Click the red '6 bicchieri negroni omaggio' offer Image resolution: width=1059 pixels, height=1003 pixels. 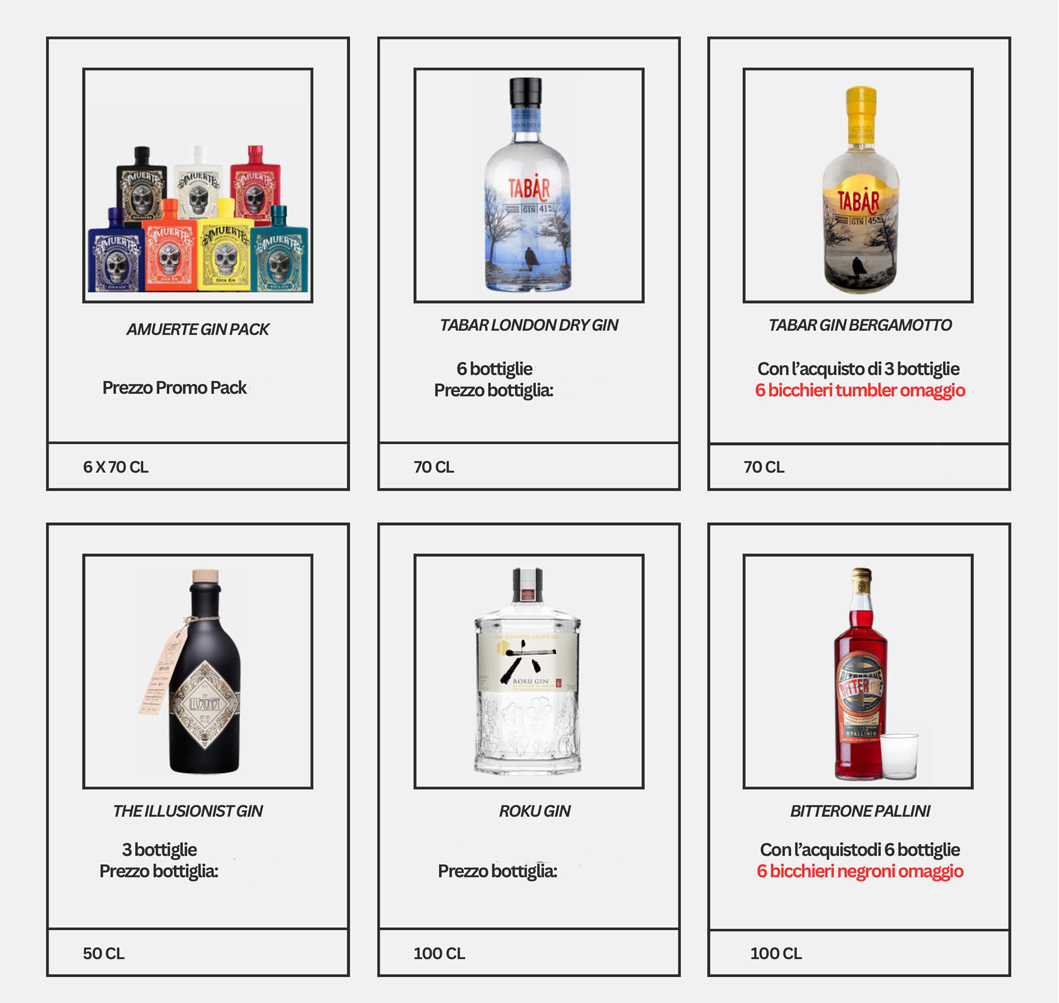coord(860,871)
